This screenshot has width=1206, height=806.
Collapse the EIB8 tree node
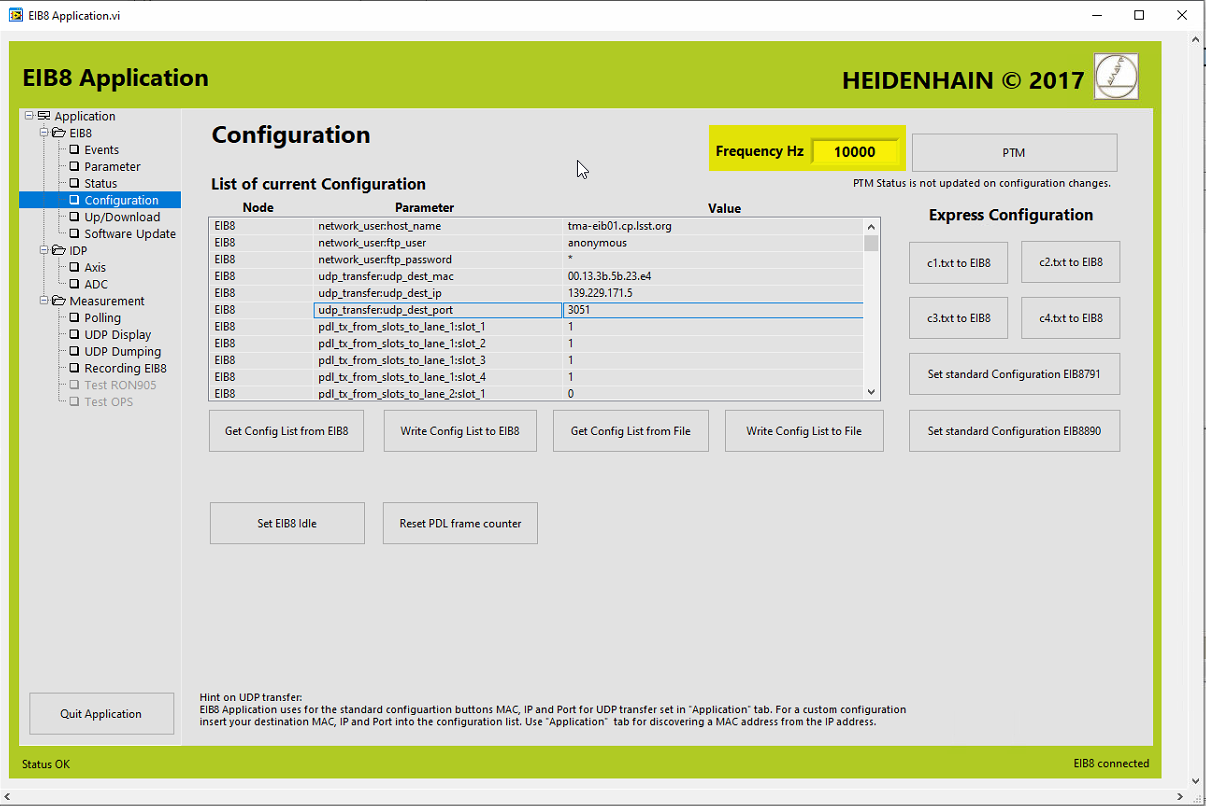(x=44, y=133)
